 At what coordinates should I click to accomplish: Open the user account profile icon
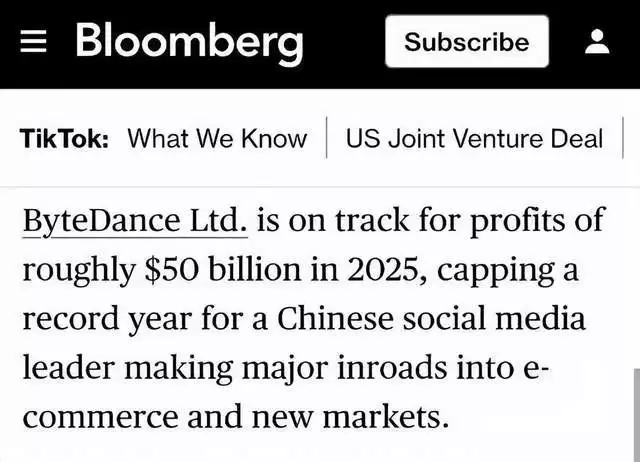click(x=597, y=42)
